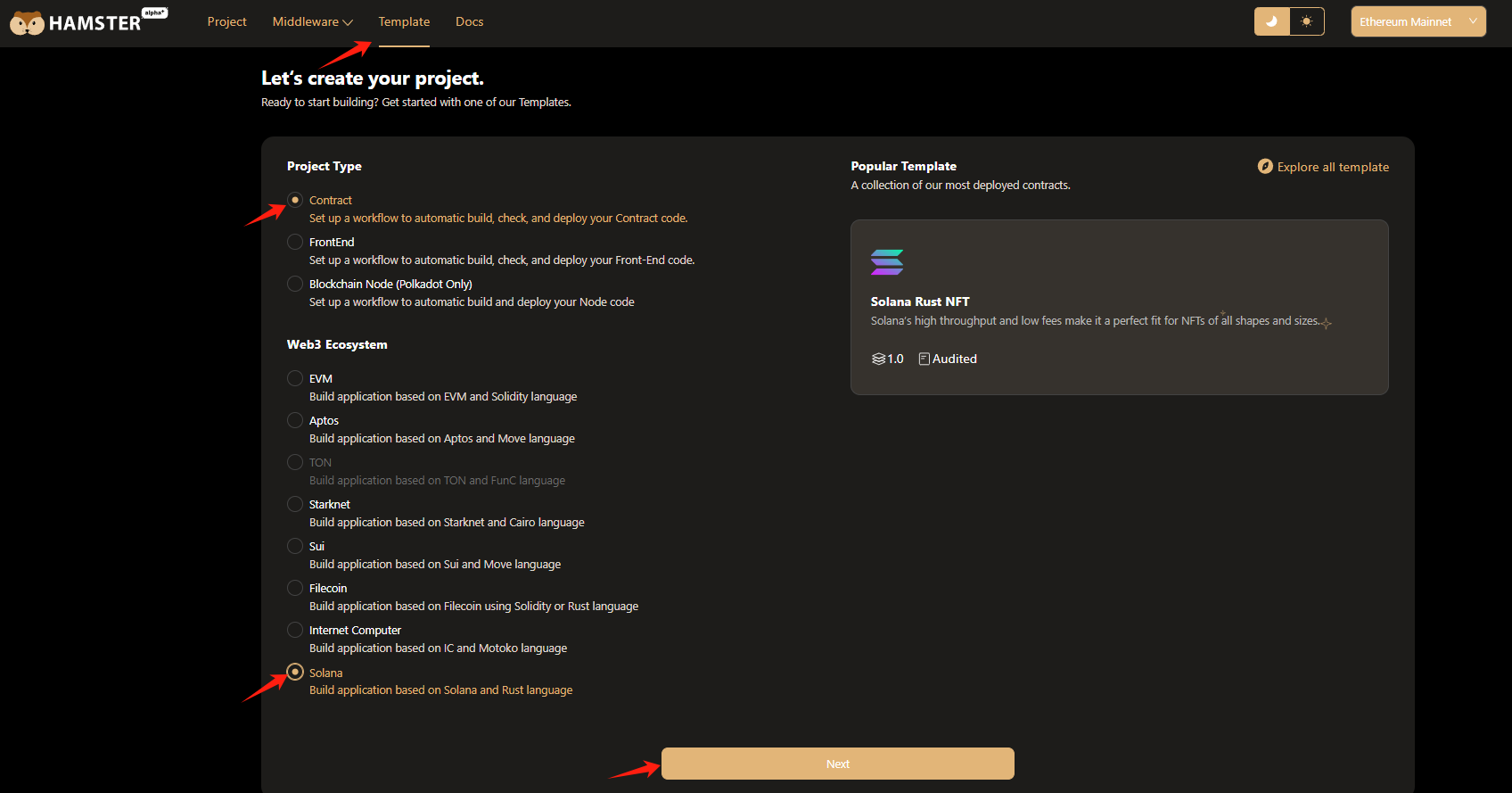Select the FrontEnd project type radio
1512x793 pixels.
pos(295,242)
